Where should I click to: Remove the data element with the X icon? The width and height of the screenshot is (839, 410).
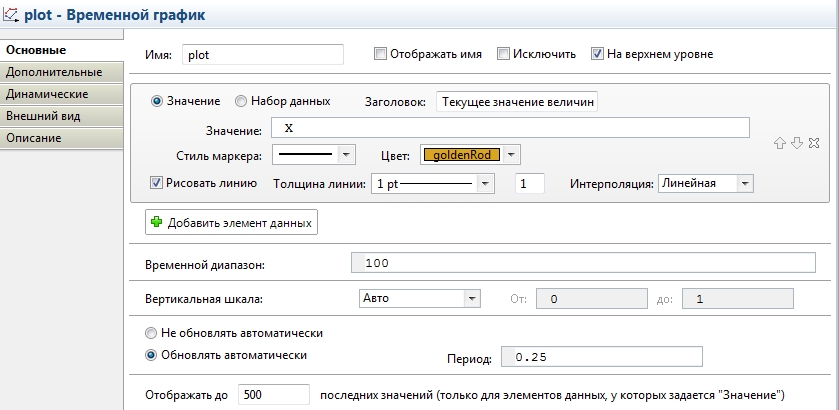click(x=814, y=143)
